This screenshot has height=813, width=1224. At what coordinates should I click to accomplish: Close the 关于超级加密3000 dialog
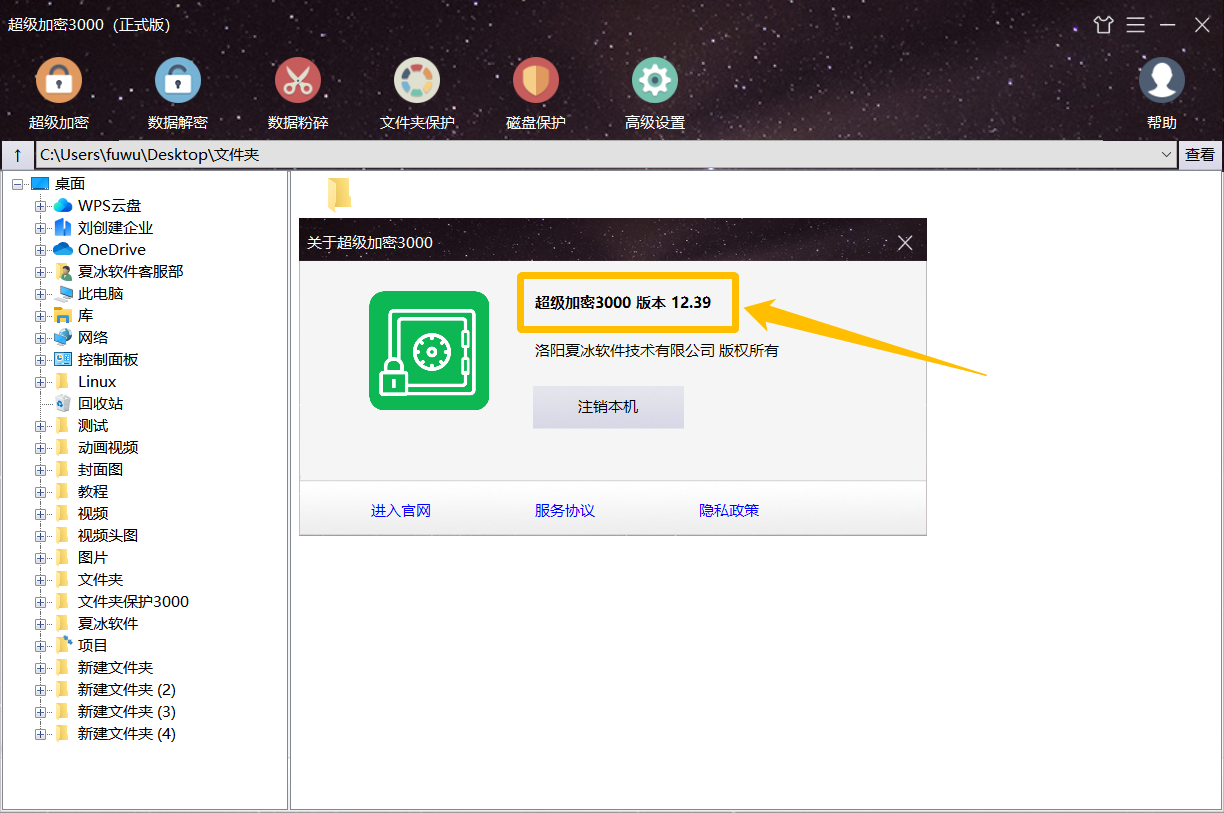(905, 242)
